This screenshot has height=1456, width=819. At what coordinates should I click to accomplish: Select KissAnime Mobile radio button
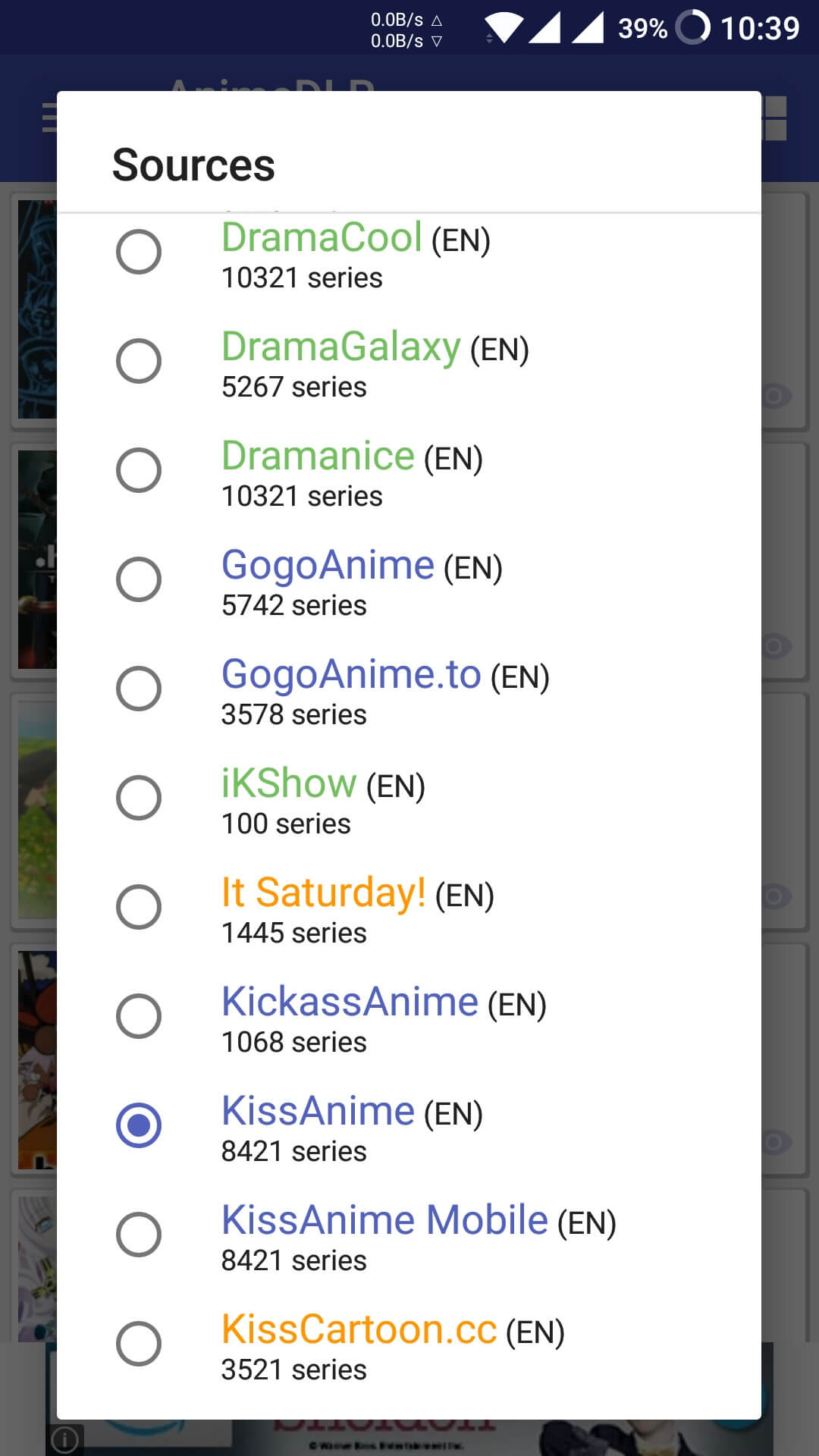point(138,1235)
